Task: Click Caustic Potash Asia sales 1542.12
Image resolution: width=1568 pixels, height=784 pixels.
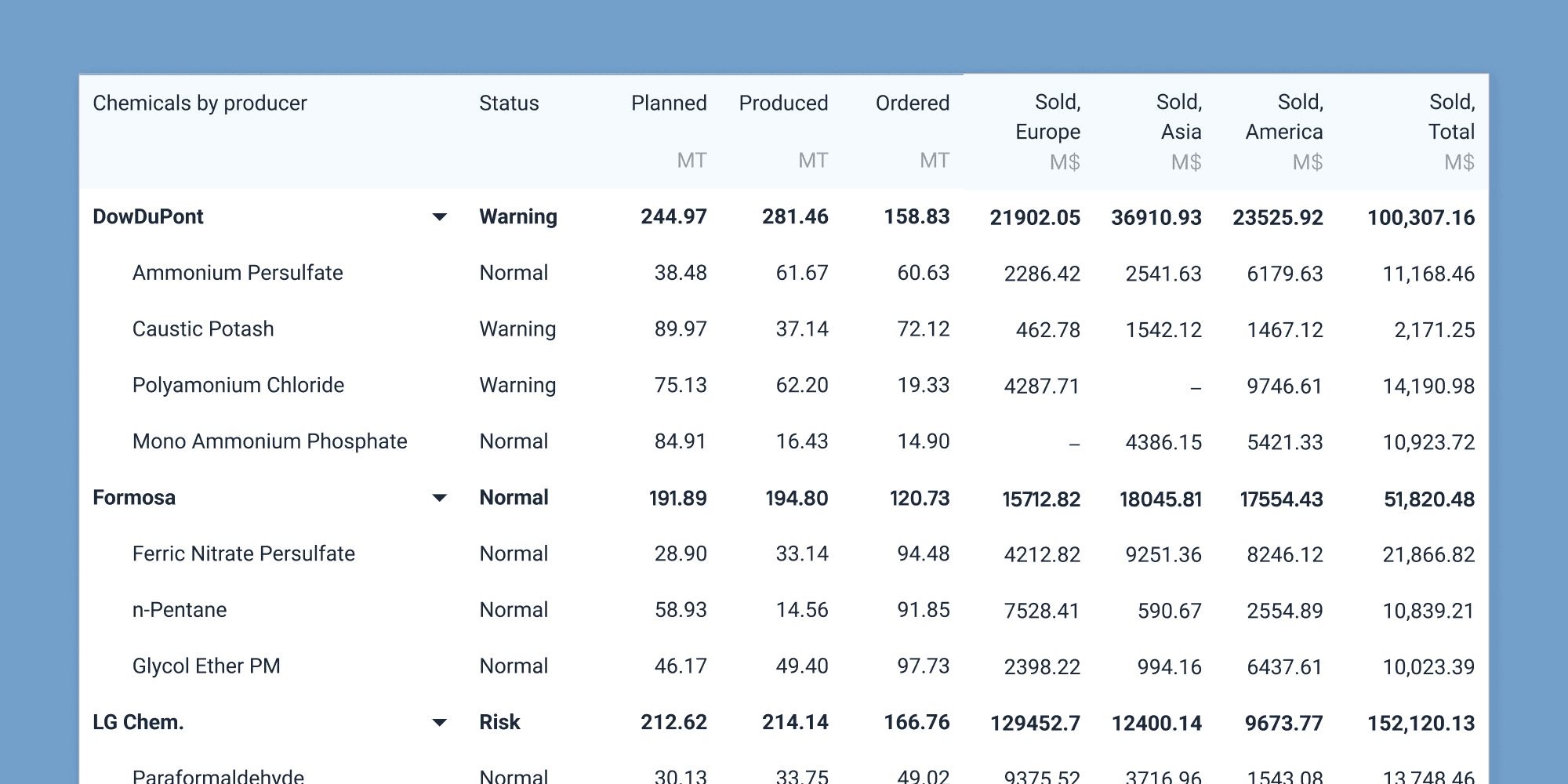Action: tap(1163, 330)
